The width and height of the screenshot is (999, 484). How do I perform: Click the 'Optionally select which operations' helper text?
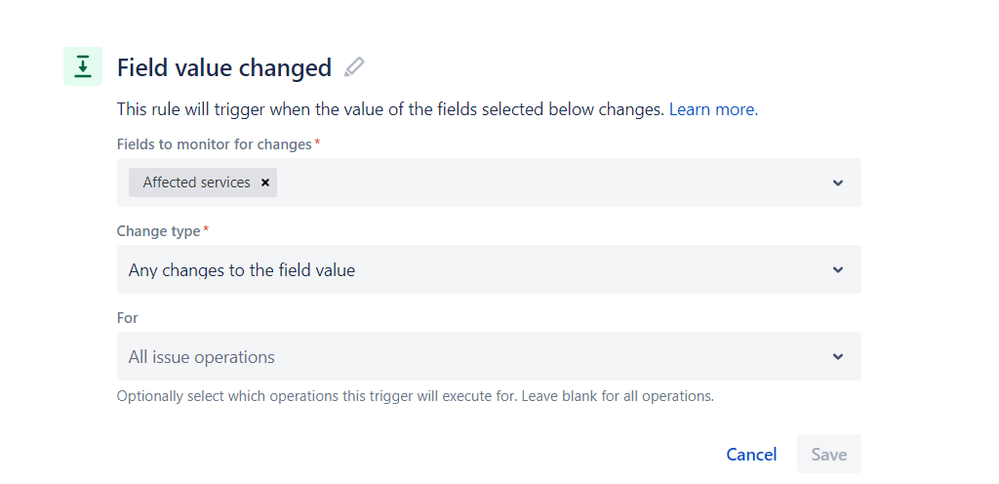coord(415,396)
